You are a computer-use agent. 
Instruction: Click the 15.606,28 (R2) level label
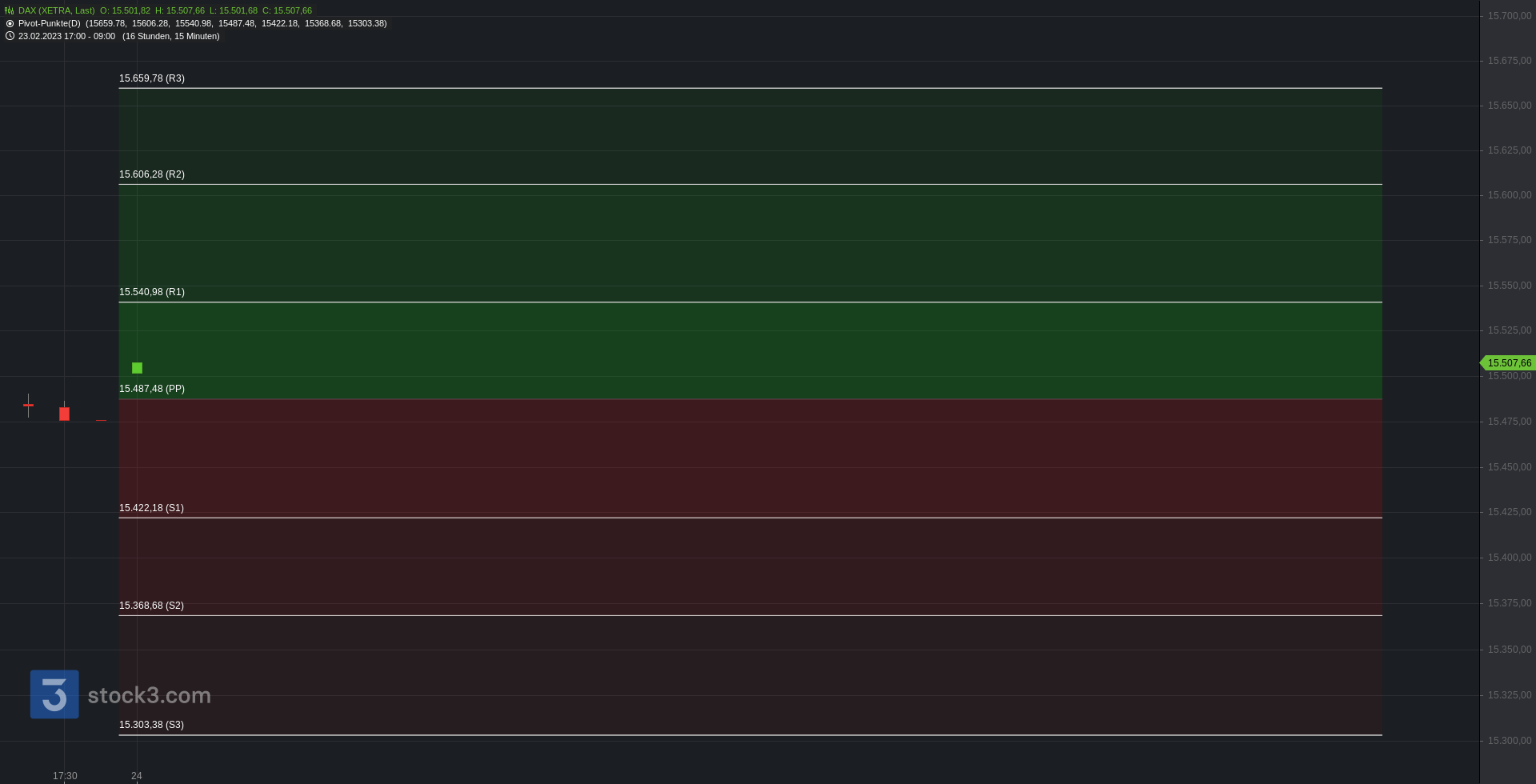pos(152,174)
